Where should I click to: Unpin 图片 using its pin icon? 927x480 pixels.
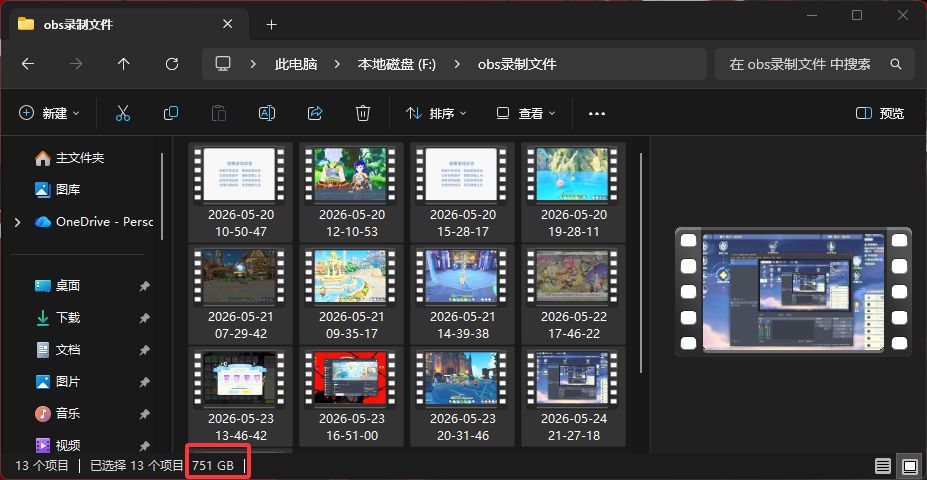click(x=144, y=382)
